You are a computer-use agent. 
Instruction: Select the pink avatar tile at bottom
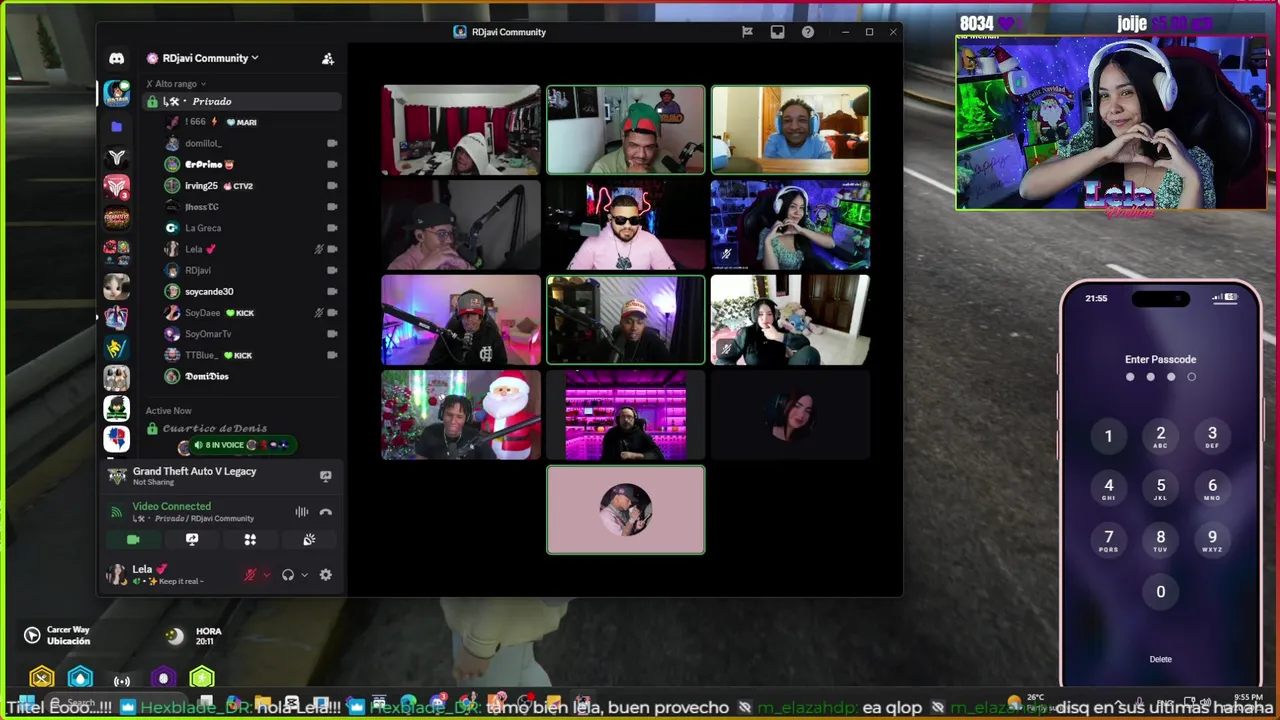click(x=626, y=510)
